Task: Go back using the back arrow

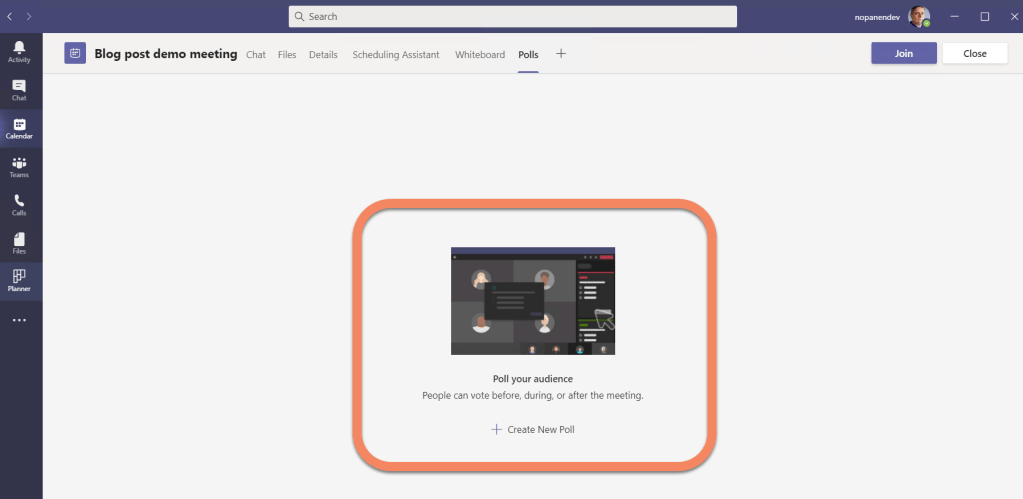Action: (10, 17)
